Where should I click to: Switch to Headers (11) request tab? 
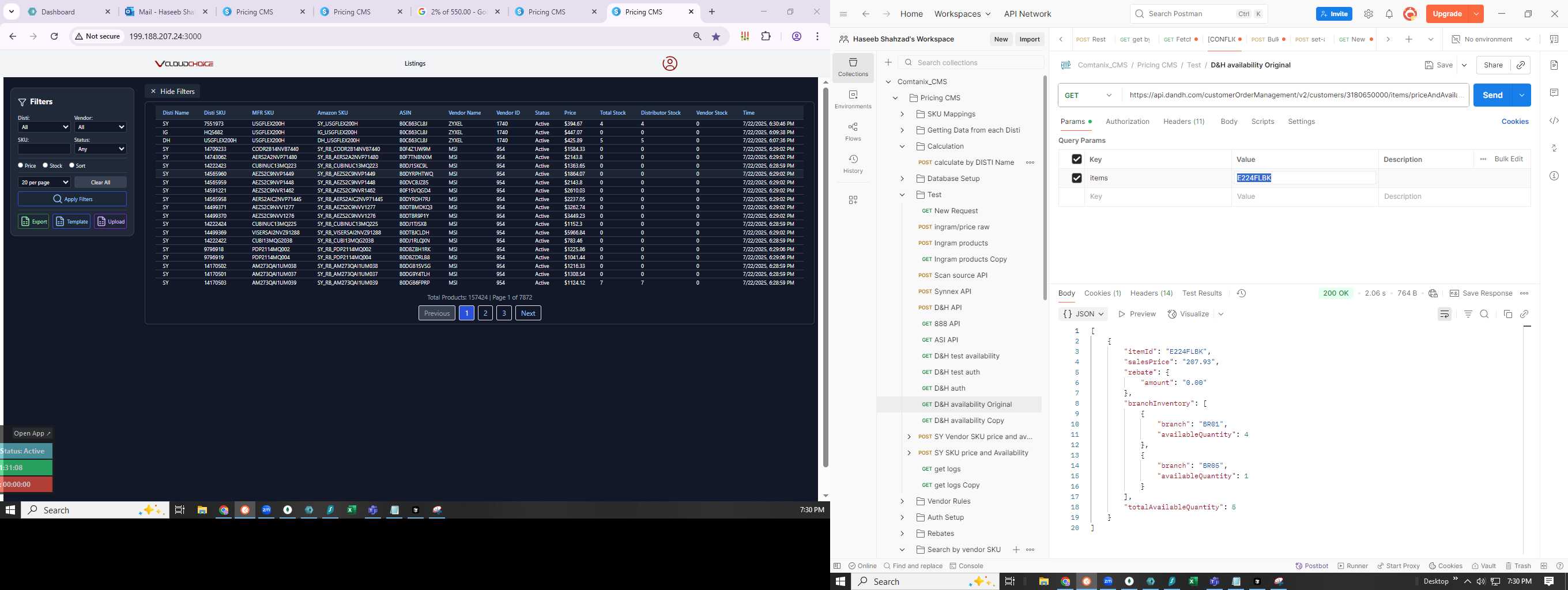tap(1184, 122)
